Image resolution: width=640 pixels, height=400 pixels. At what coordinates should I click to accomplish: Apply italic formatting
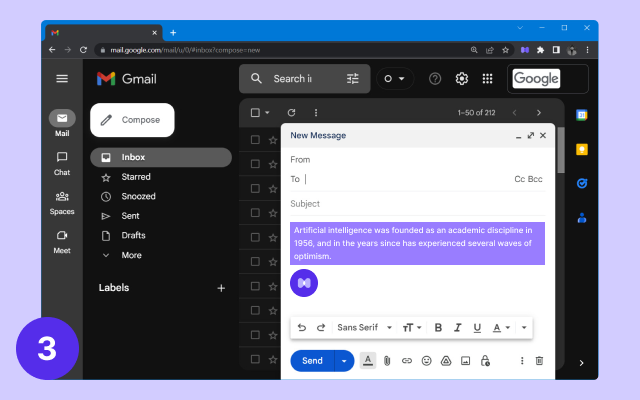pos(458,327)
